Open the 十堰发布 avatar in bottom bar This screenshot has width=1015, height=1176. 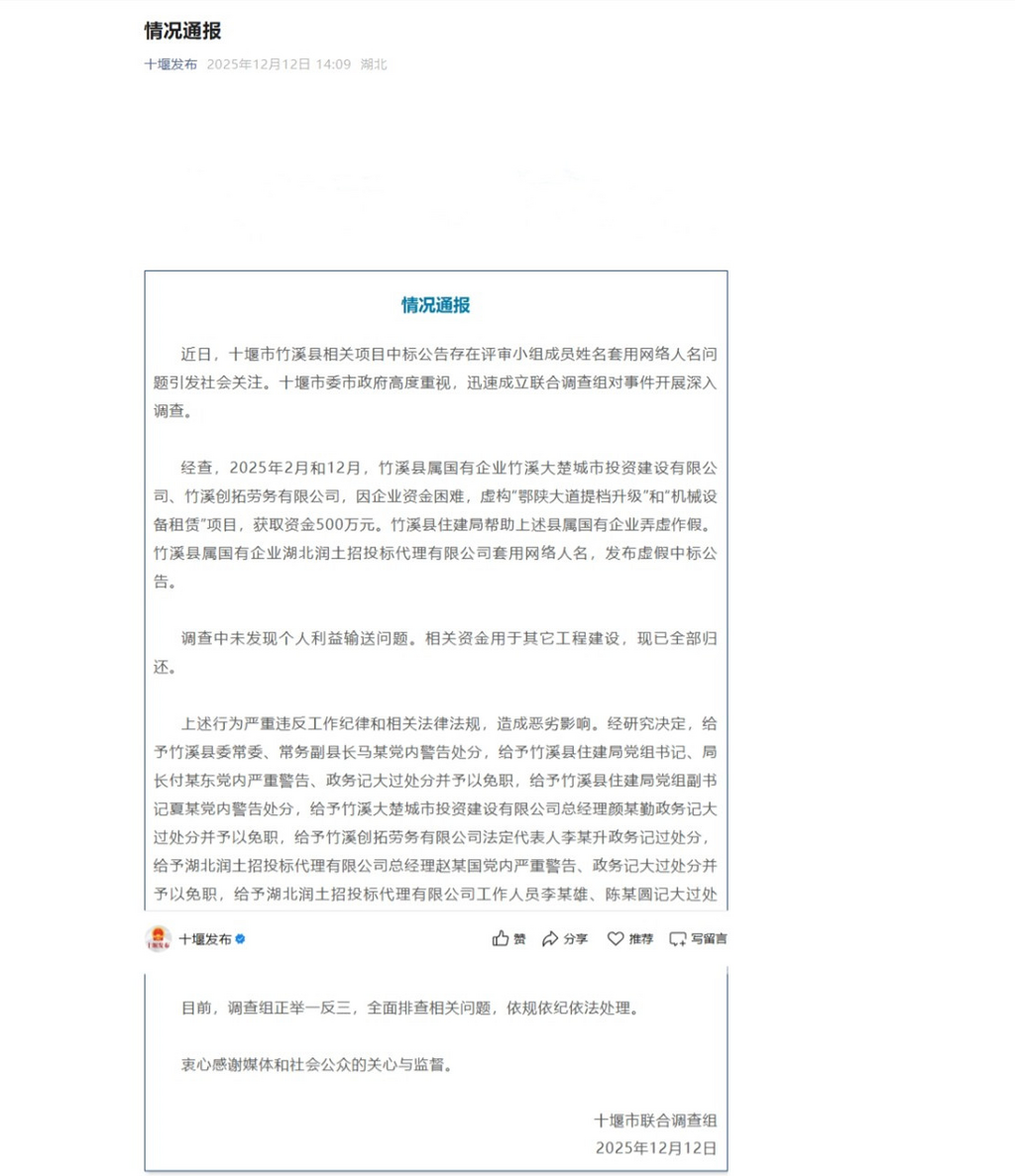click(158, 938)
